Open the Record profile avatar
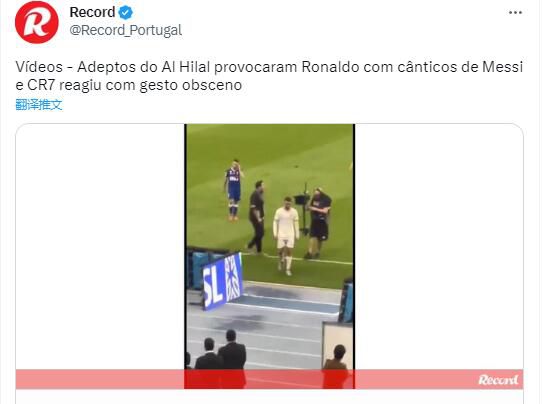Viewport: 542px width, 404px height. point(37,22)
